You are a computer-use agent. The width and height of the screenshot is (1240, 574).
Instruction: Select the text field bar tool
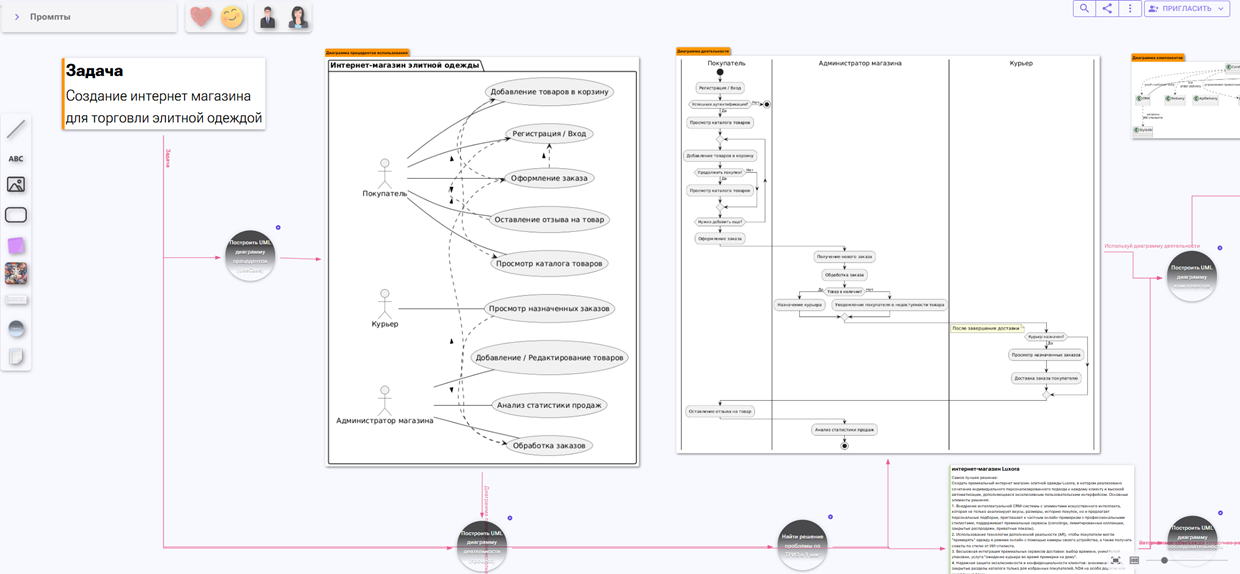(16, 300)
